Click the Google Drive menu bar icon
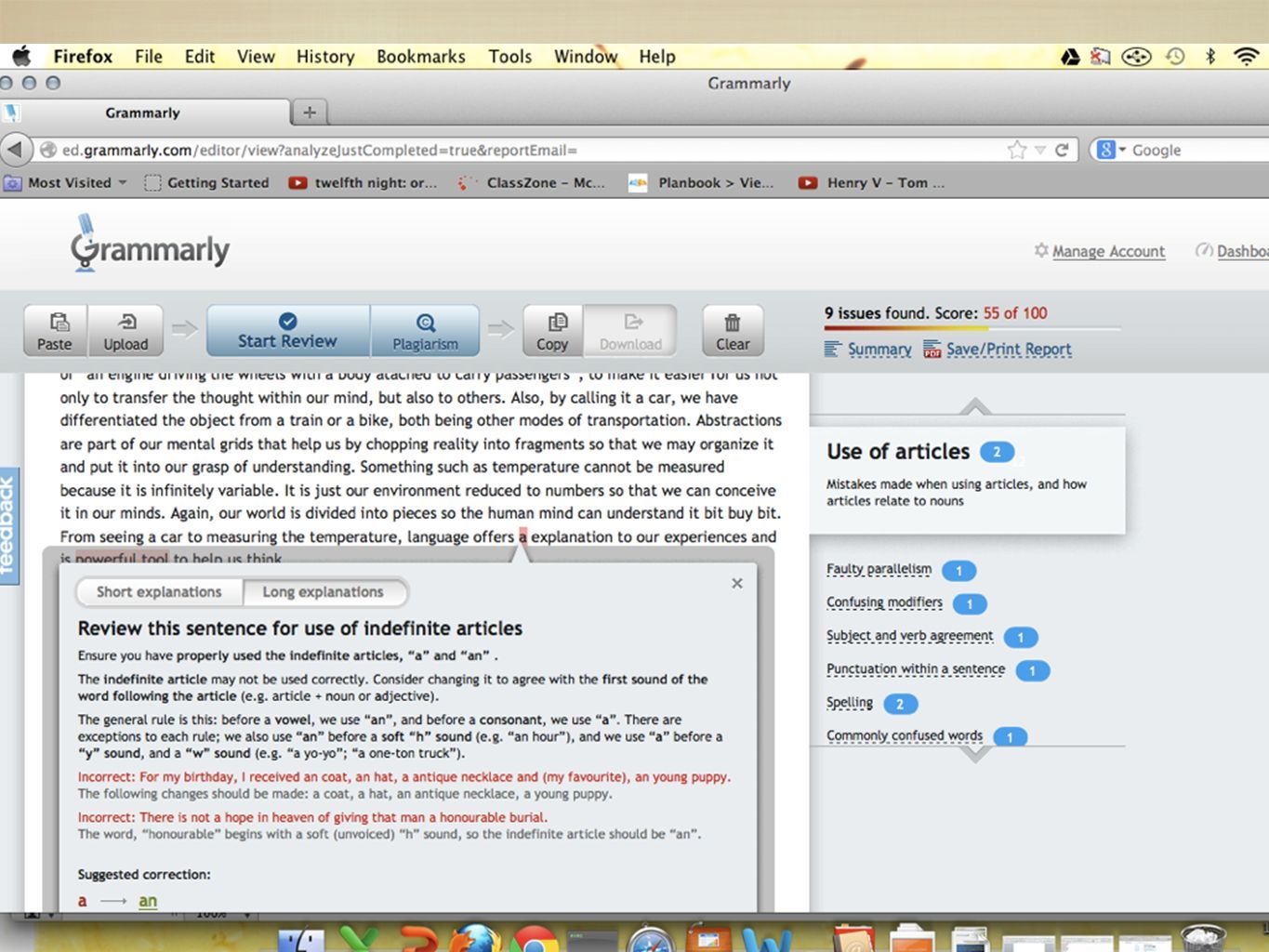Viewport: 1269px width, 952px height. (1071, 57)
